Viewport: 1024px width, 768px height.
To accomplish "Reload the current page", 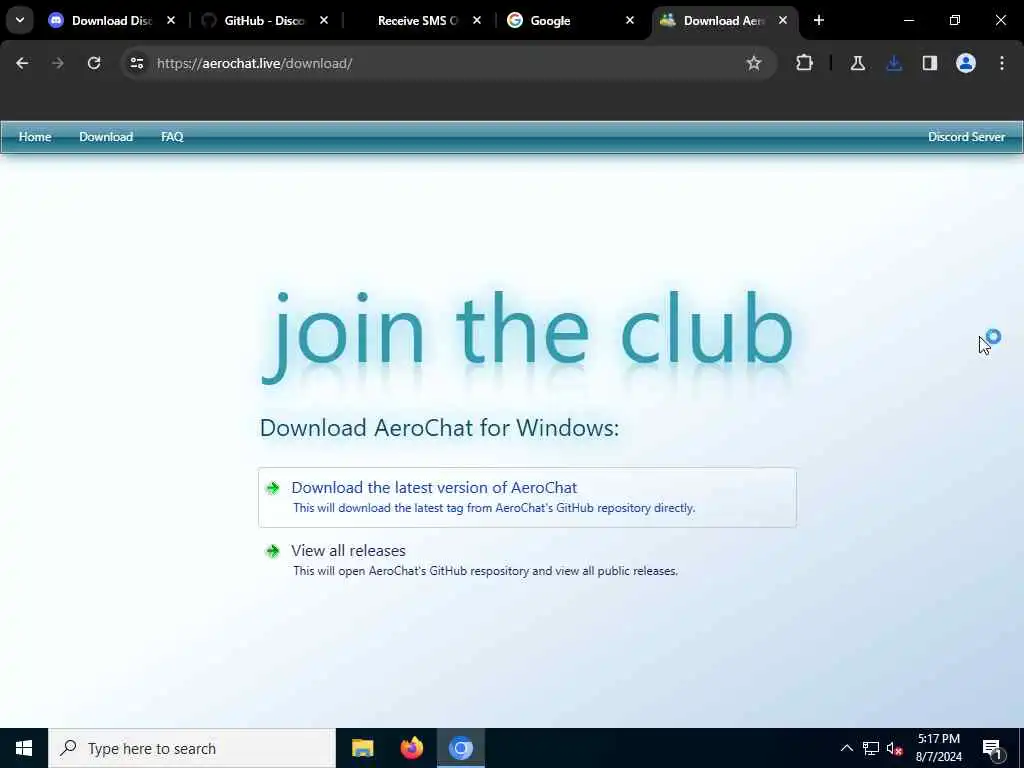I will click(x=94, y=63).
